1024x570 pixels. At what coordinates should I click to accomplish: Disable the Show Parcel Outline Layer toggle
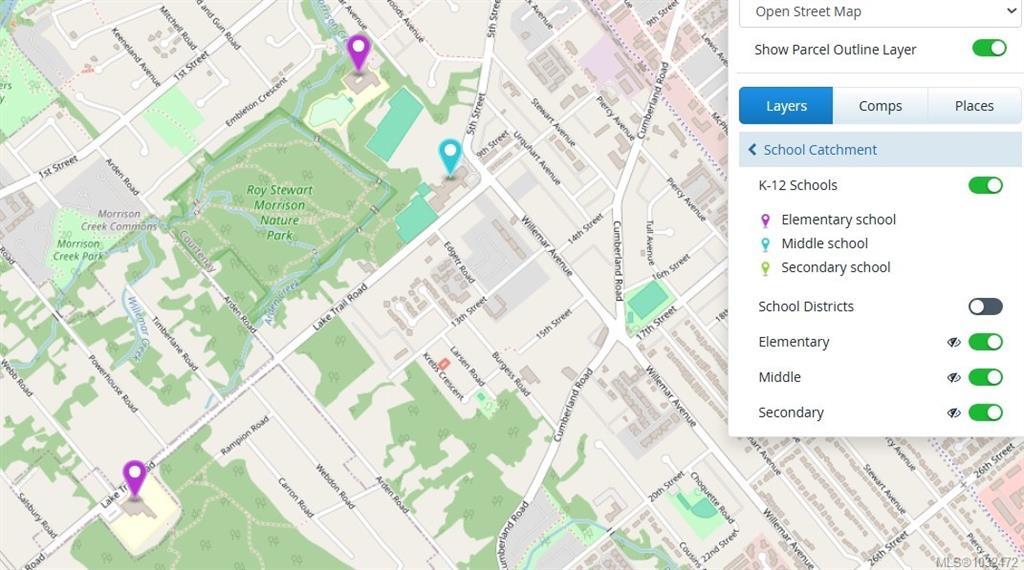[x=988, y=49]
